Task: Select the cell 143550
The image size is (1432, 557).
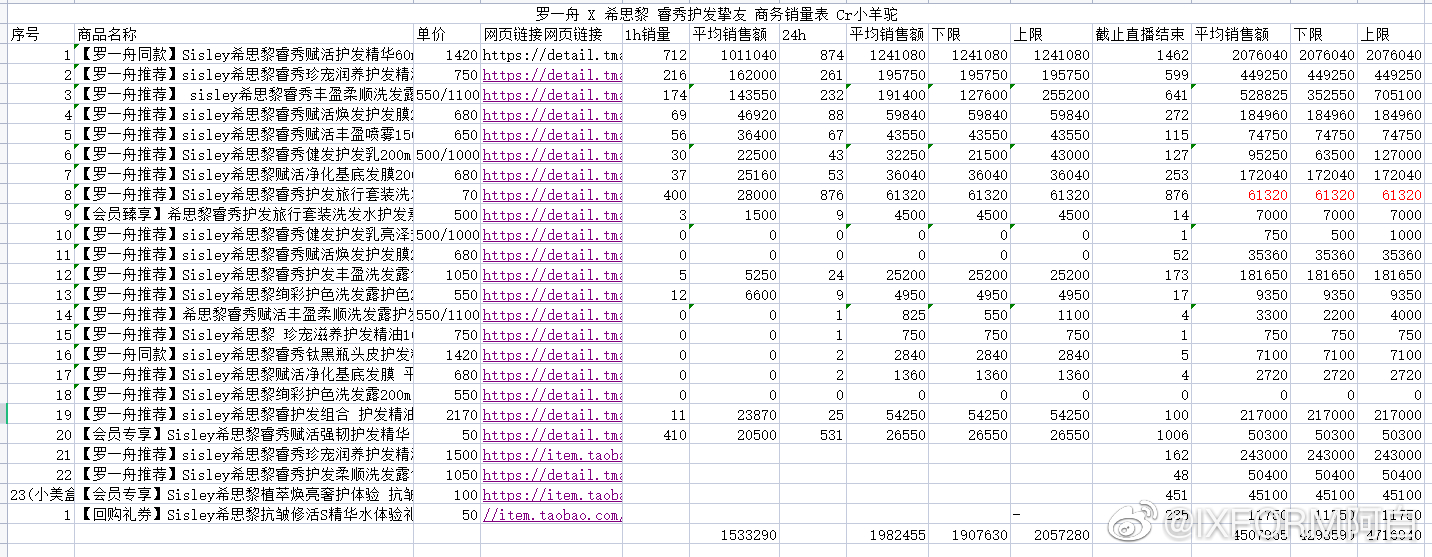Action: [734, 95]
